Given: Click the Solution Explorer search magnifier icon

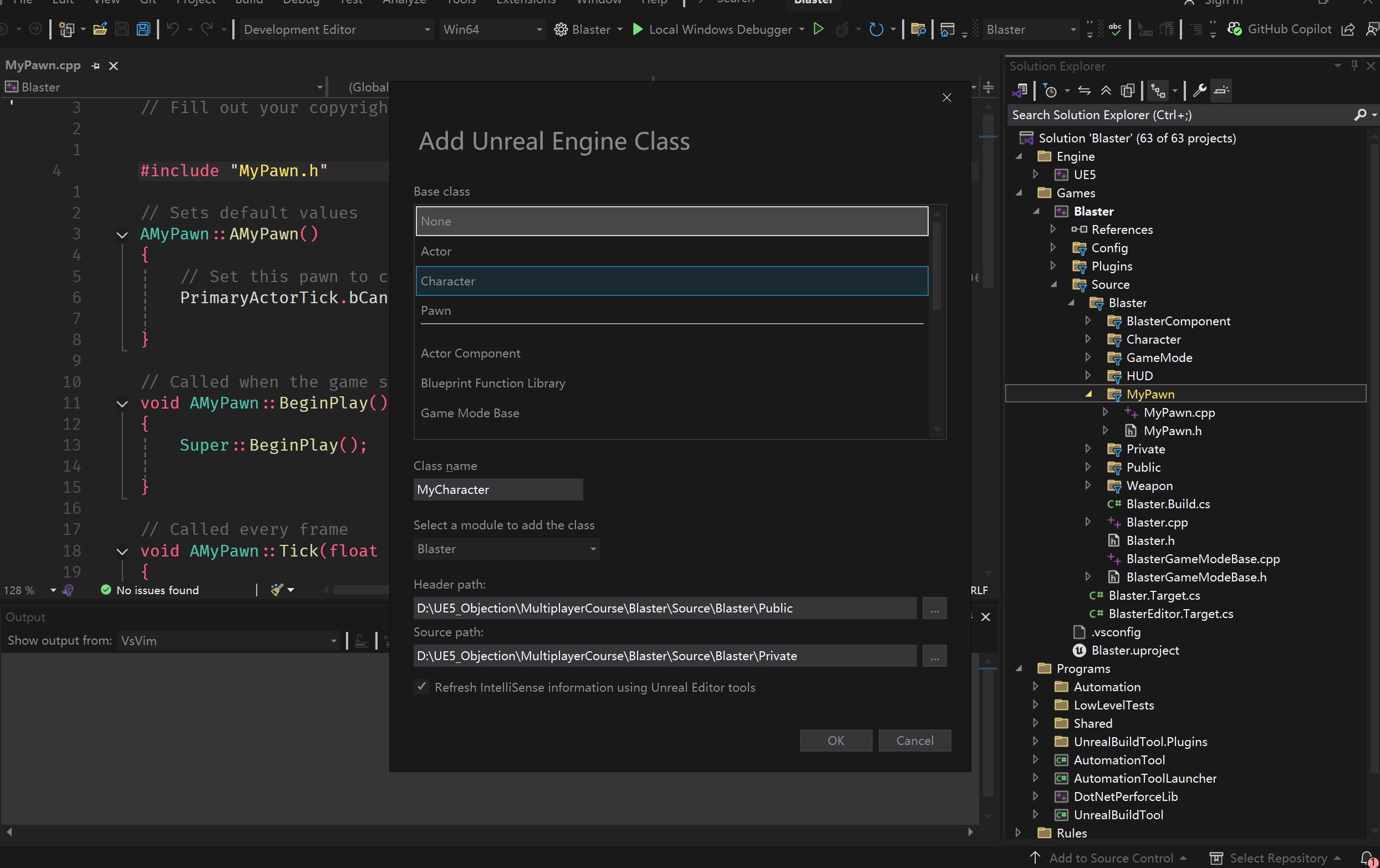Looking at the screenshot, I should click(1360, 115).
